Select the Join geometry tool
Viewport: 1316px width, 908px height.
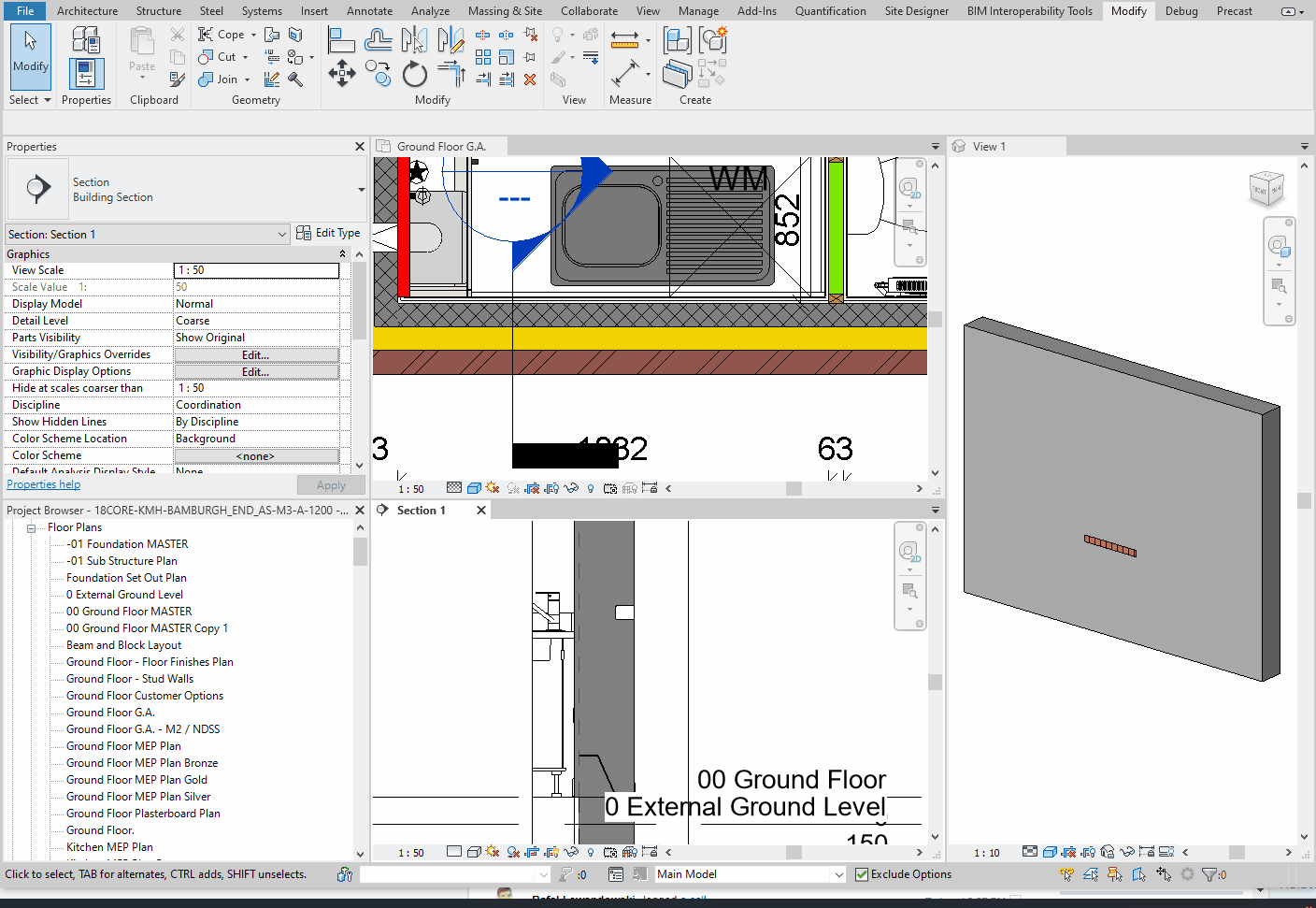click(218, 79)
